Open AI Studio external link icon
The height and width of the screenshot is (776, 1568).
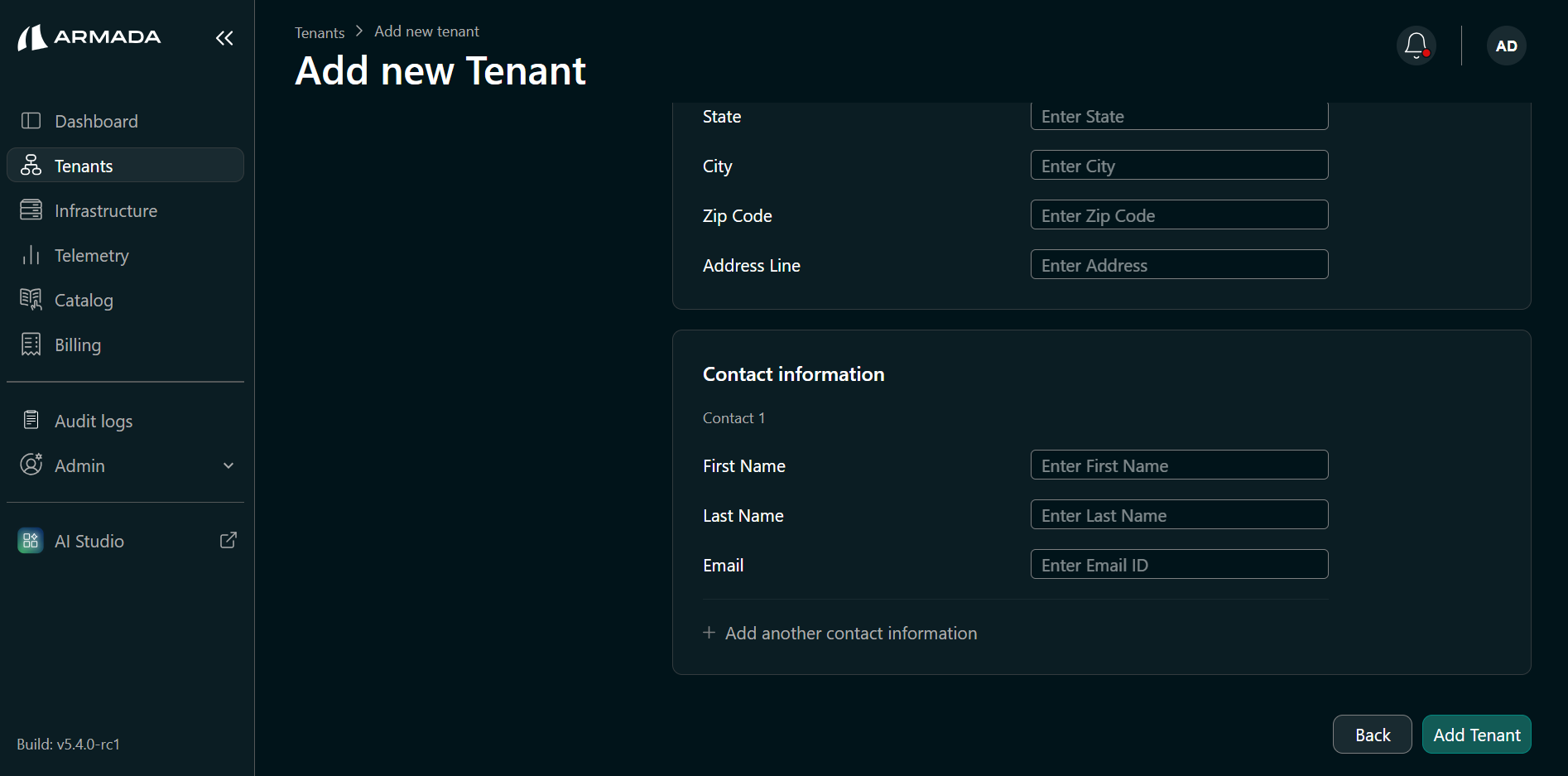[x=228, y=541]
